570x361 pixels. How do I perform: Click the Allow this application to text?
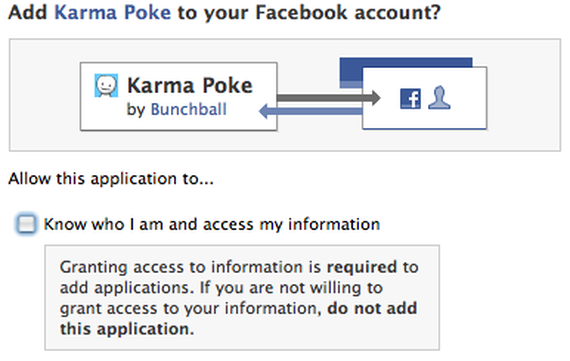point(111,179)
